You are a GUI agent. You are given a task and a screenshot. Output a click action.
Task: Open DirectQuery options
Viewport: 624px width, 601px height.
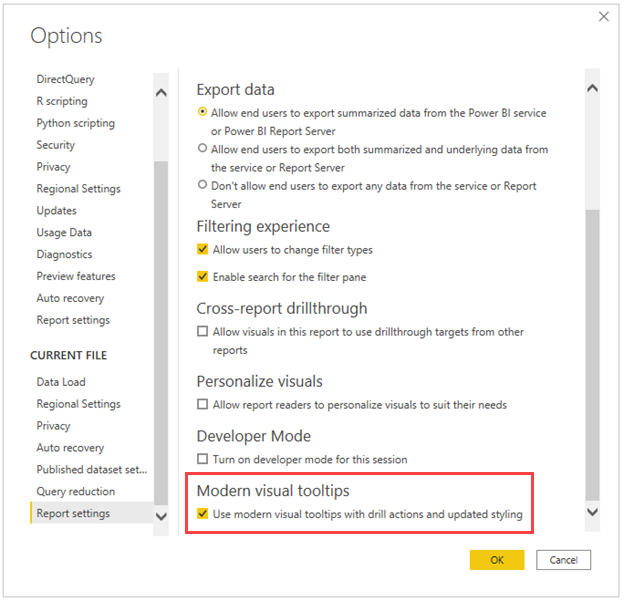[x=65, y=79]
